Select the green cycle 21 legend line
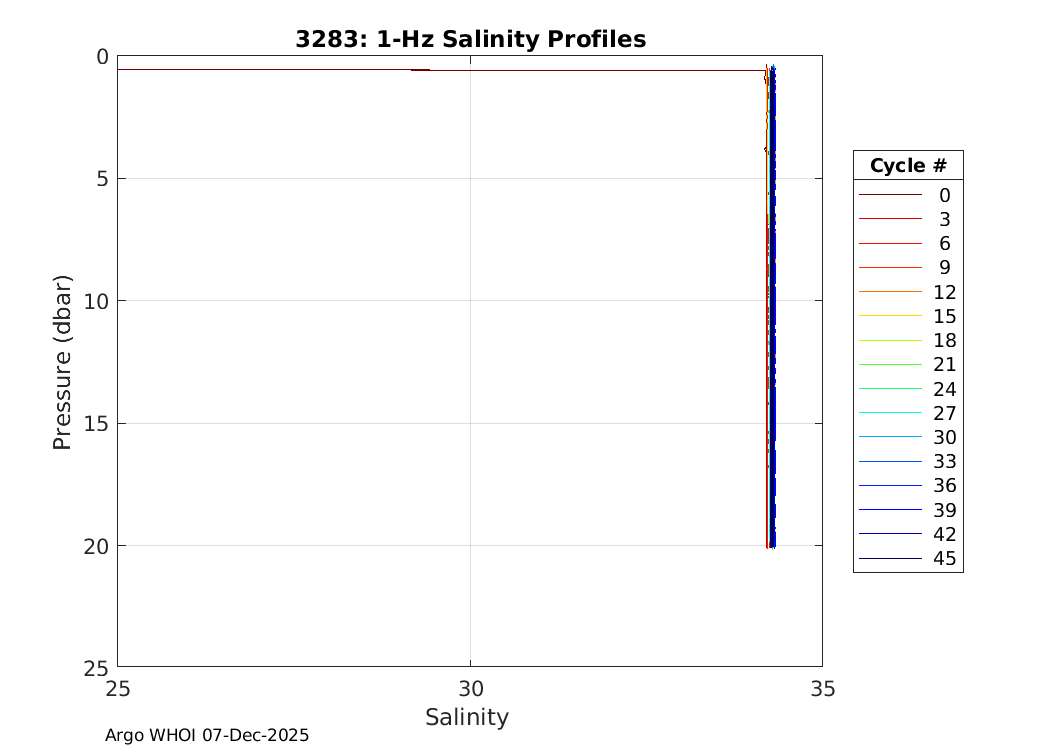The height and width of the screenshot is (750, 1050). click(x=890, y=365)
